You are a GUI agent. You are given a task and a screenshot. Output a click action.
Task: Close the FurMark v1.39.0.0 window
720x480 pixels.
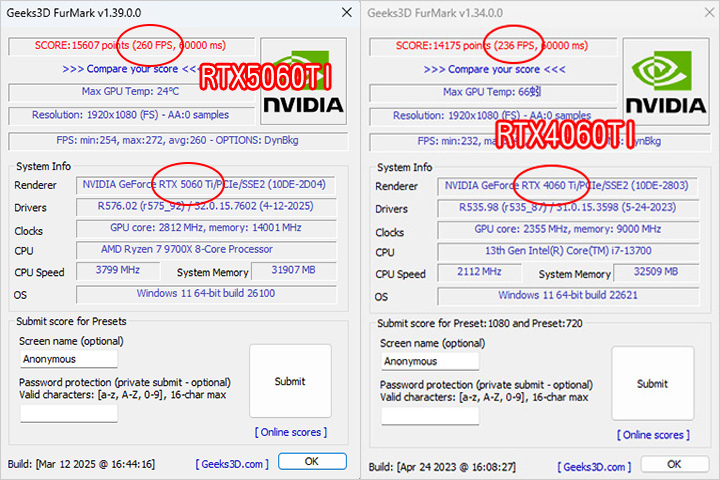pos(347,12)
